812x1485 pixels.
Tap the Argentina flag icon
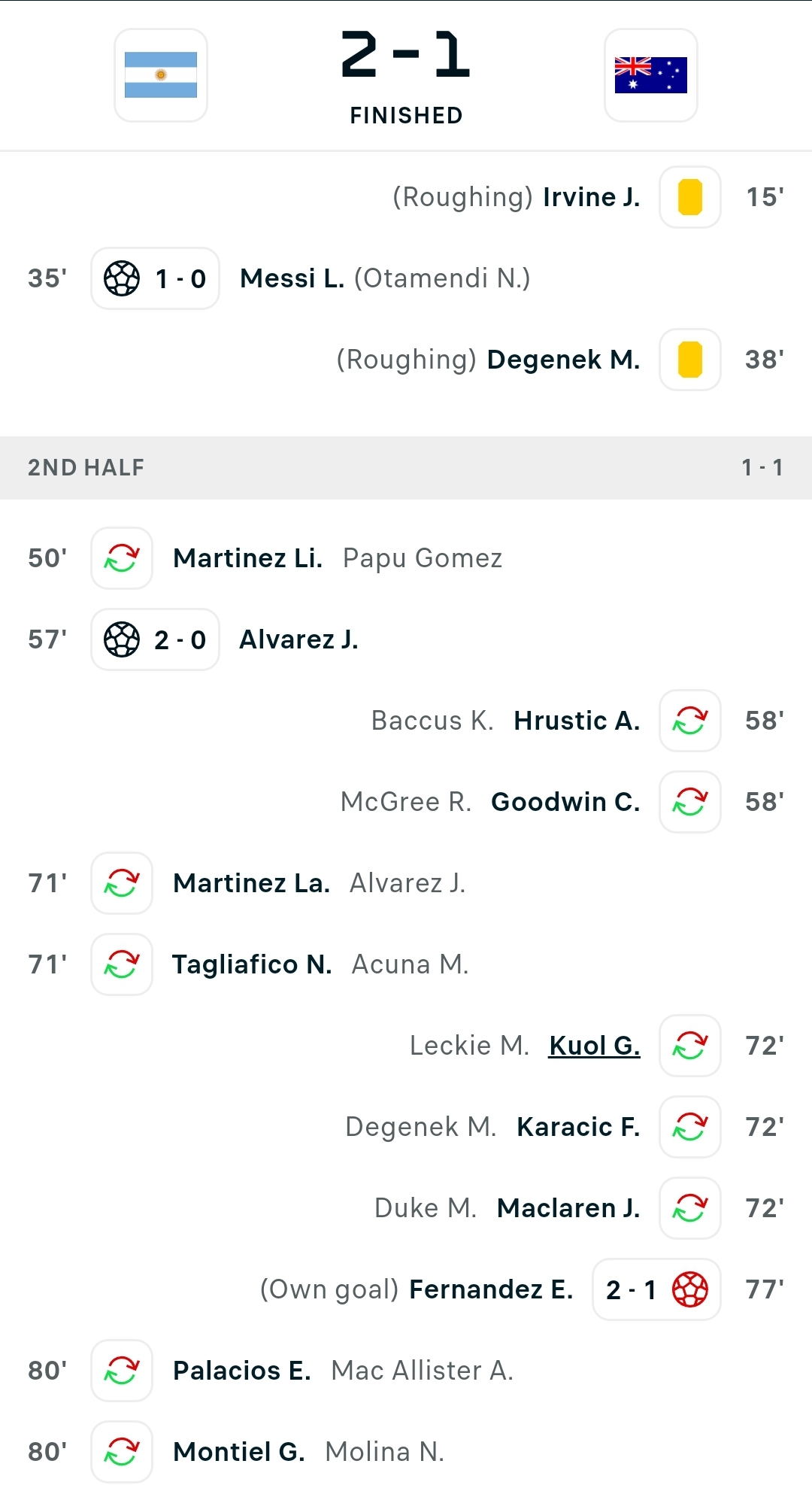(x=161, y=75)
